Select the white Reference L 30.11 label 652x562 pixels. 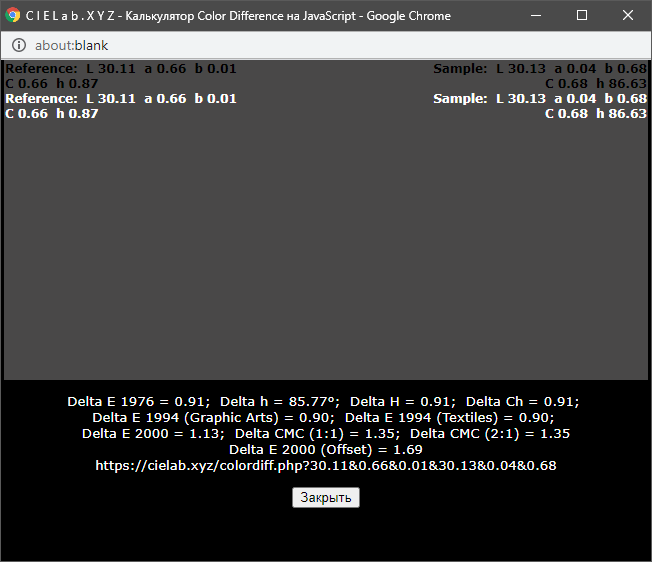coord(121,99)
